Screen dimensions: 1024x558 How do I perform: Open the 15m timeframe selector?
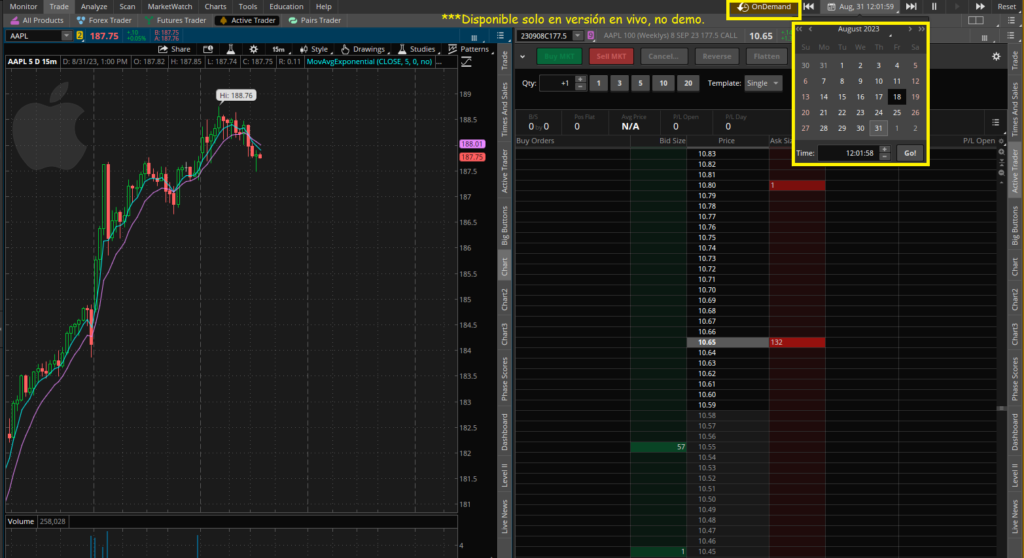pyautogui.click(x=278, y=49)
